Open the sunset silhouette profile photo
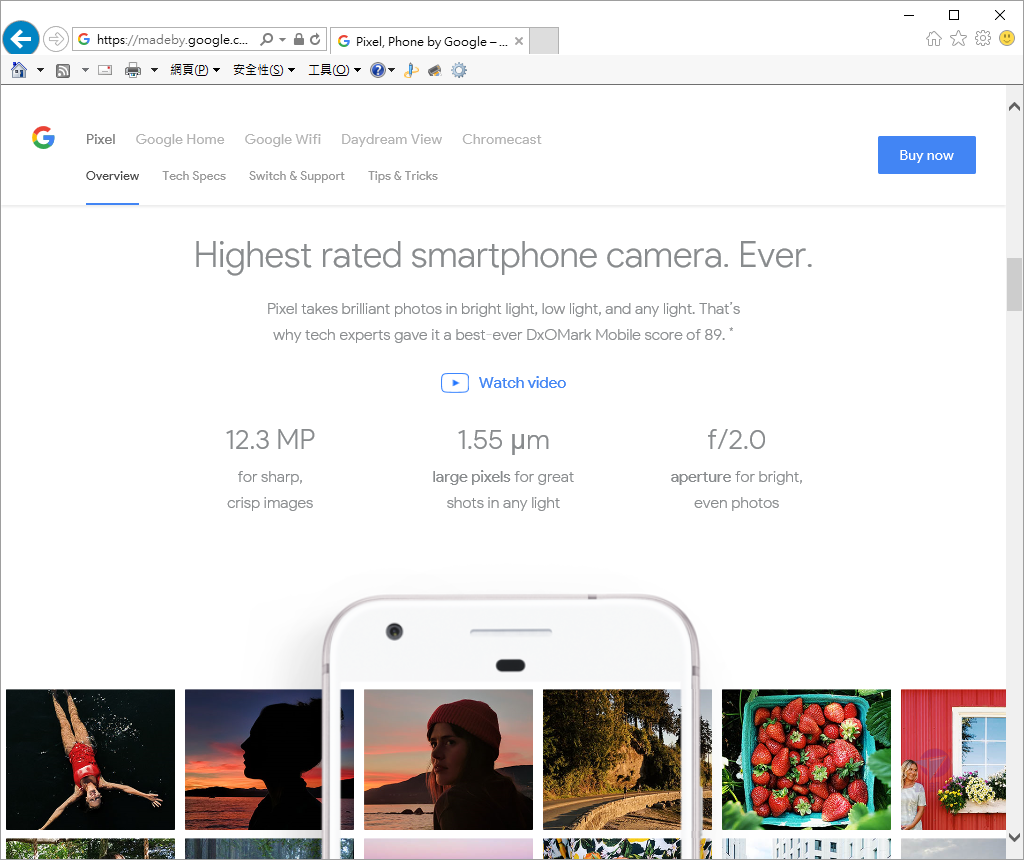This screenshot has height=860, width=1024. [253, 759]
